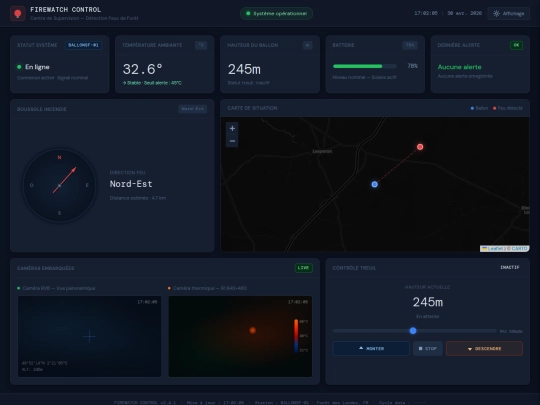This screenshot has width=540, height=405.
Task: Click the INACTIF winch status badge
Action: (510, 267)
